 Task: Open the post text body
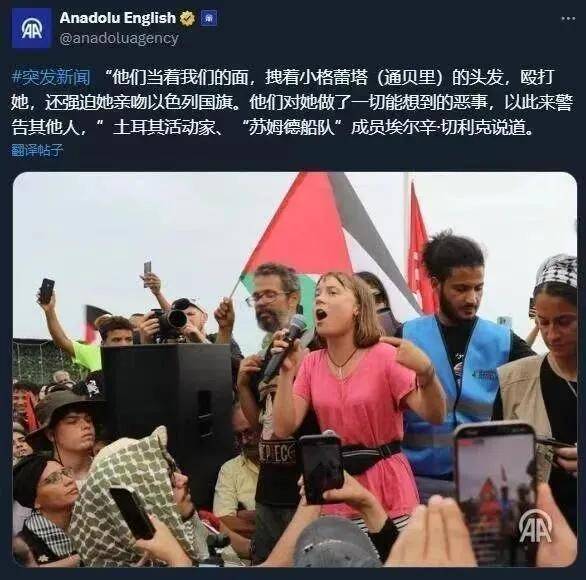coord(292,102)
